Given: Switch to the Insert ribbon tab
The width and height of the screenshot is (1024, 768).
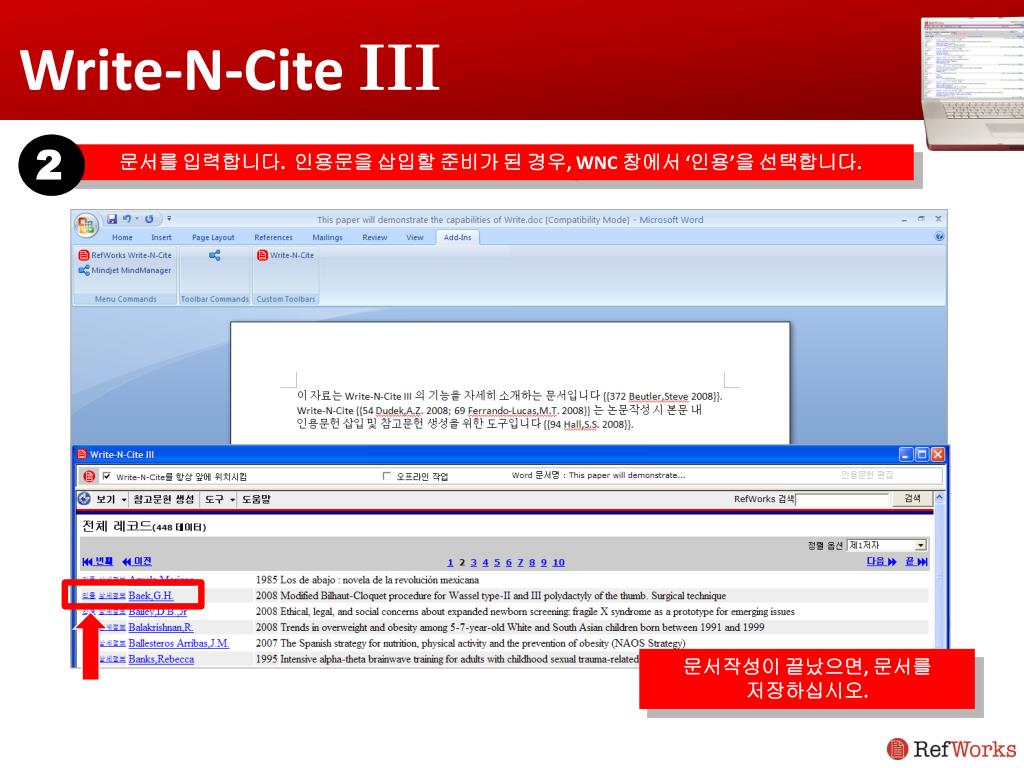Looking at the screenshot, I should [161, 238].
